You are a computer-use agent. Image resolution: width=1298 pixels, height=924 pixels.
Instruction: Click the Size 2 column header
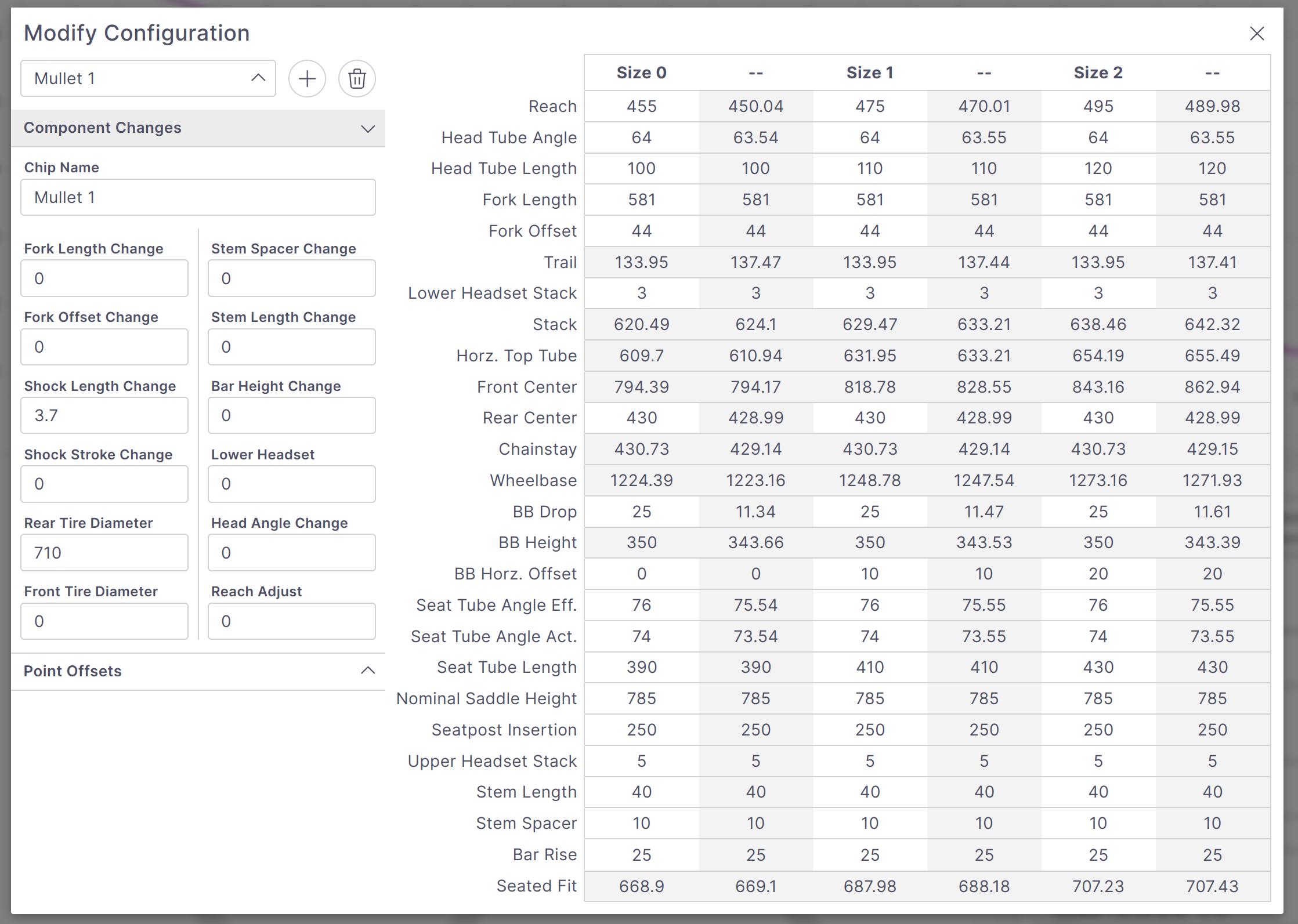[1098, 73]
